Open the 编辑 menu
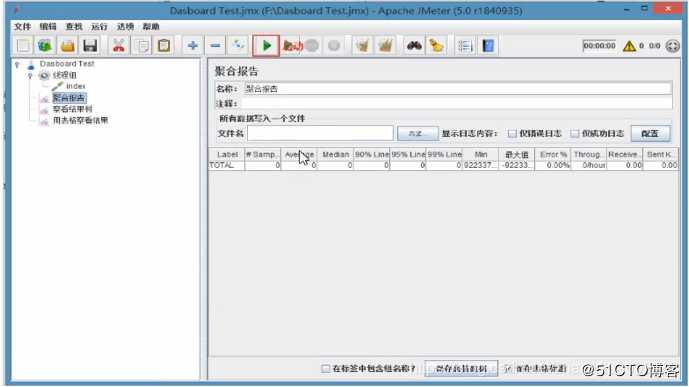689x387 pixels. click(48, 27)
